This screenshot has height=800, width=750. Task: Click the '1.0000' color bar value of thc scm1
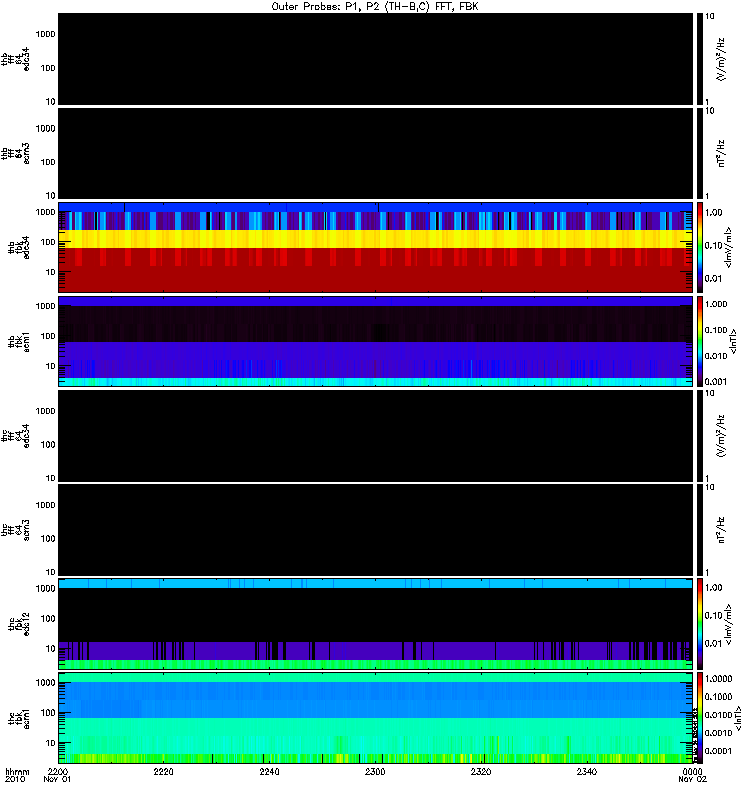[718, 679]
